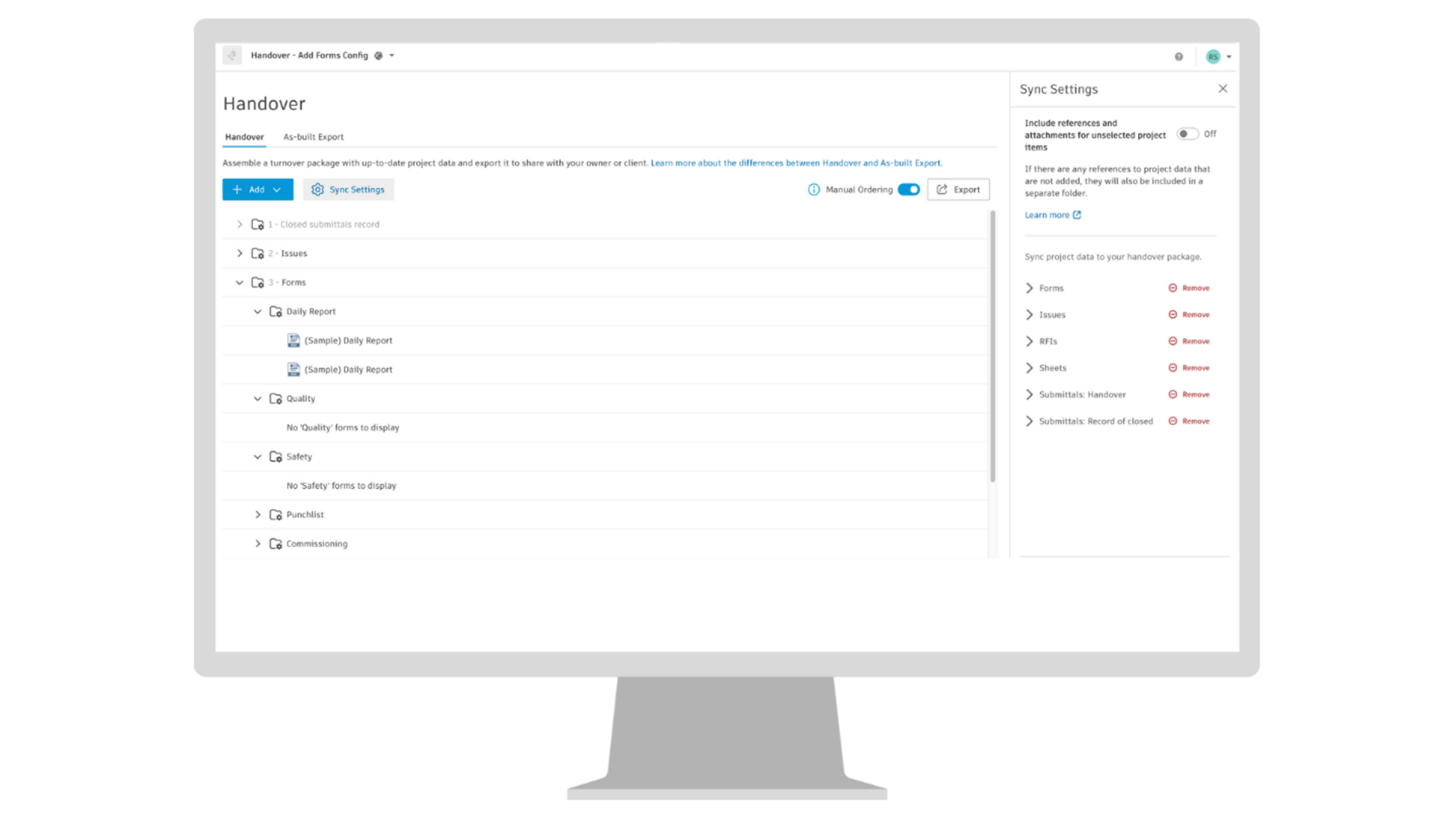
Task: Enable include references and attachments toggle
Action: coord(1188,134)
